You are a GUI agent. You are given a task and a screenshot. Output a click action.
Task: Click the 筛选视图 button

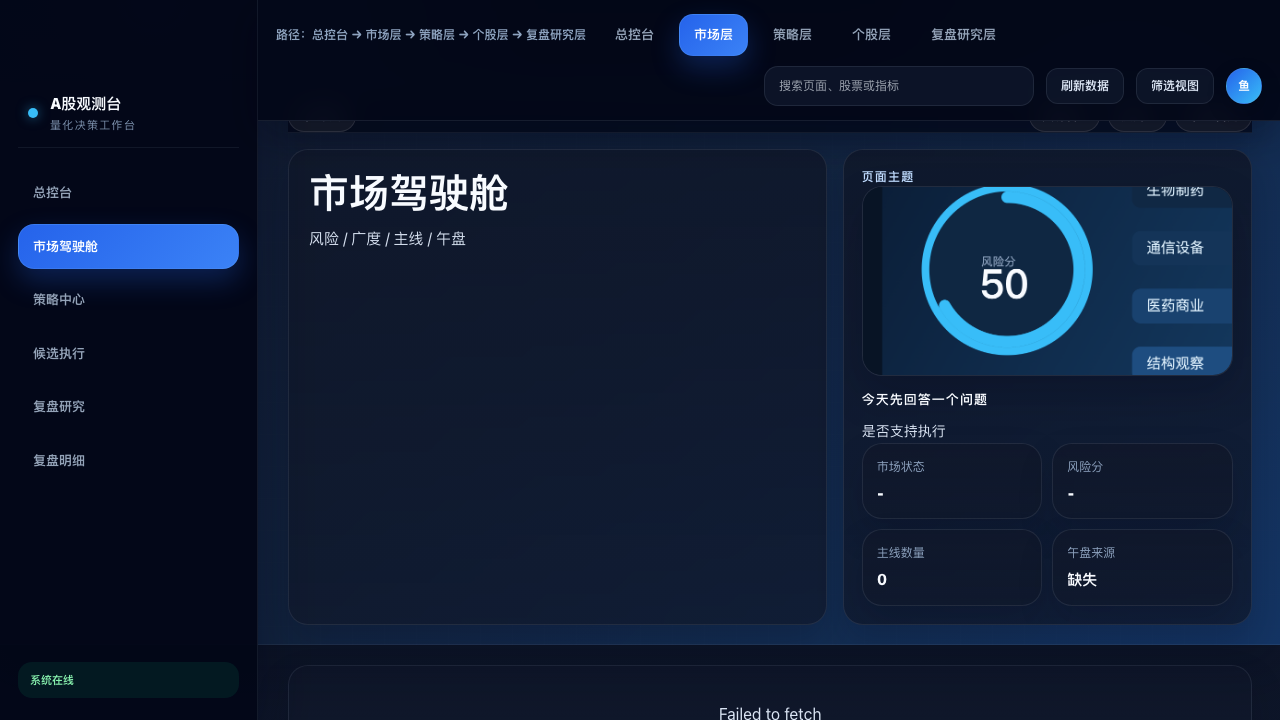point(1175,86)
